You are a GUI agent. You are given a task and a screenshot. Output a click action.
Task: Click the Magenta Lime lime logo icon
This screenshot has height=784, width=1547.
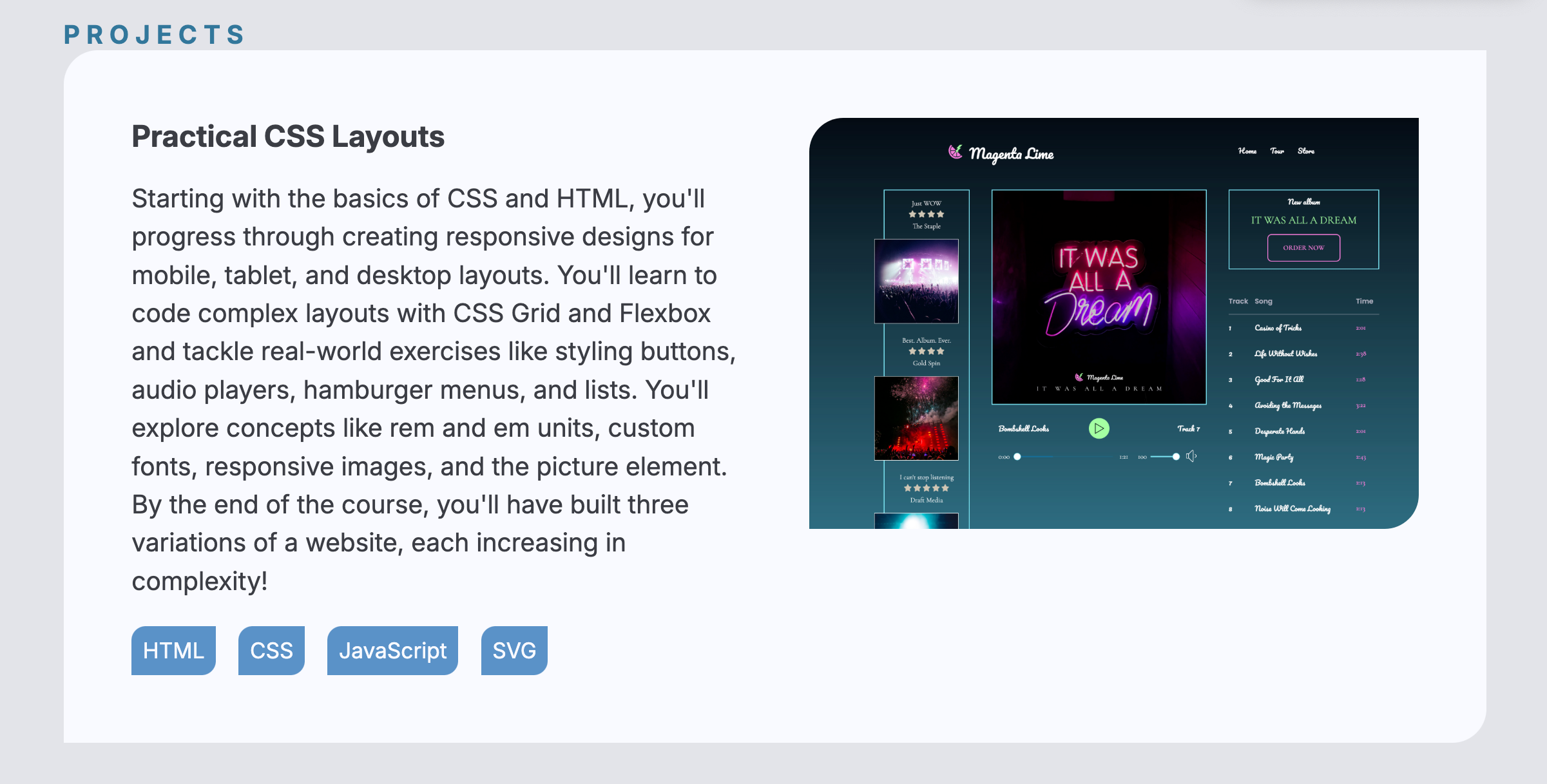[x=955, y=152]
